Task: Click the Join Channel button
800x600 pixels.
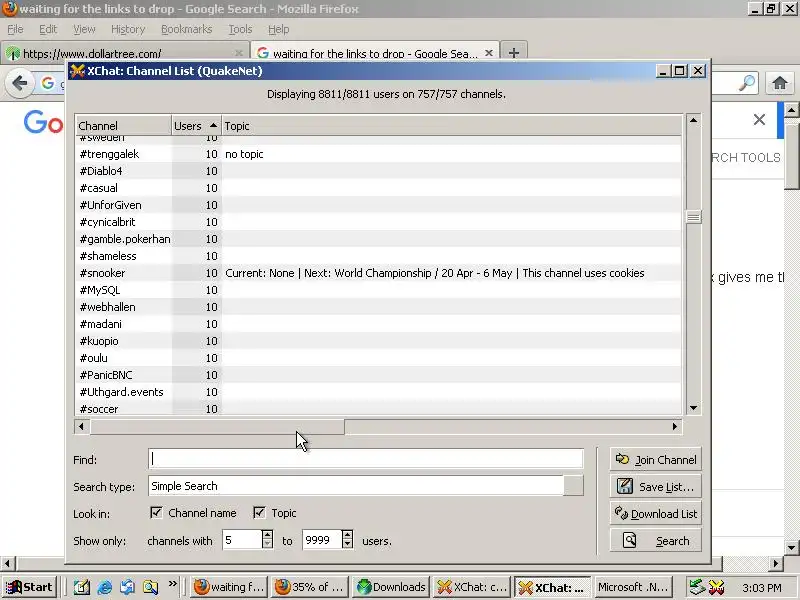Action: 656,460
